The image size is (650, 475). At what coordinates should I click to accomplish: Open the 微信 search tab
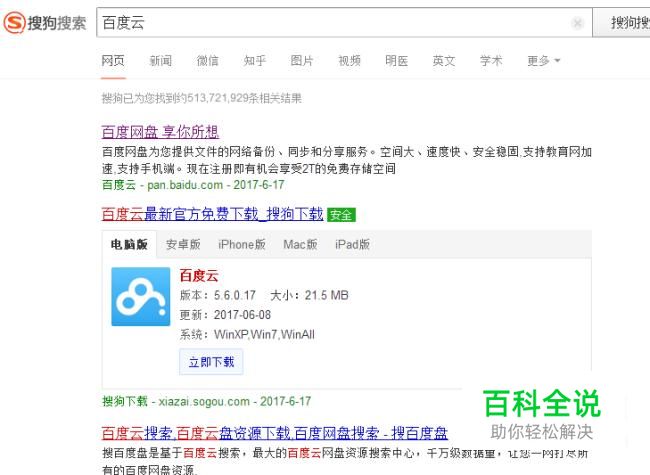207,61
